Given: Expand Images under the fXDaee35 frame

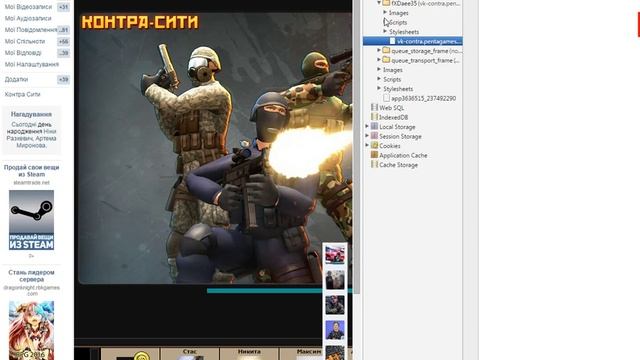Looking at the screenshot, I should [385, 13].
